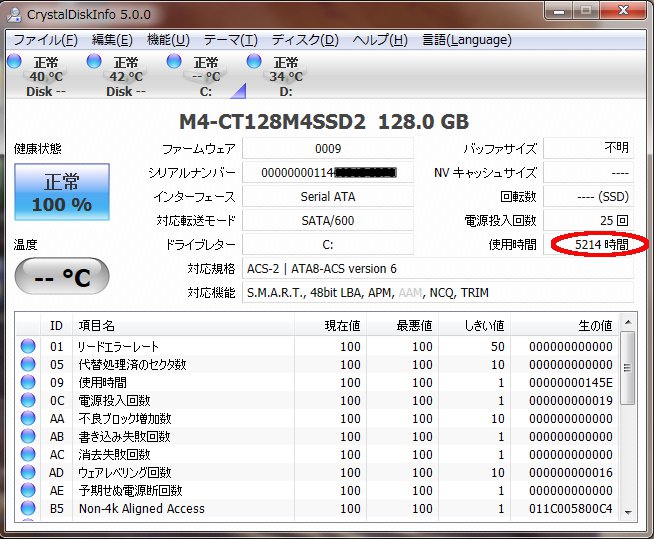Open the 編集(E) menu

pos(112,40)
